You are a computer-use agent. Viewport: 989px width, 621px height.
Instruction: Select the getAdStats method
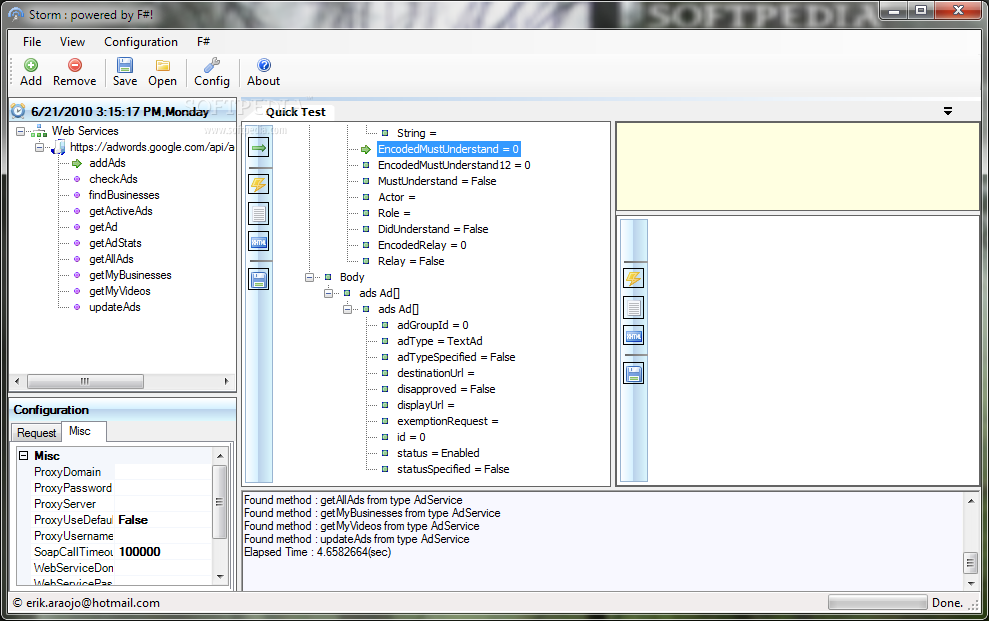(x=115, y=243)
